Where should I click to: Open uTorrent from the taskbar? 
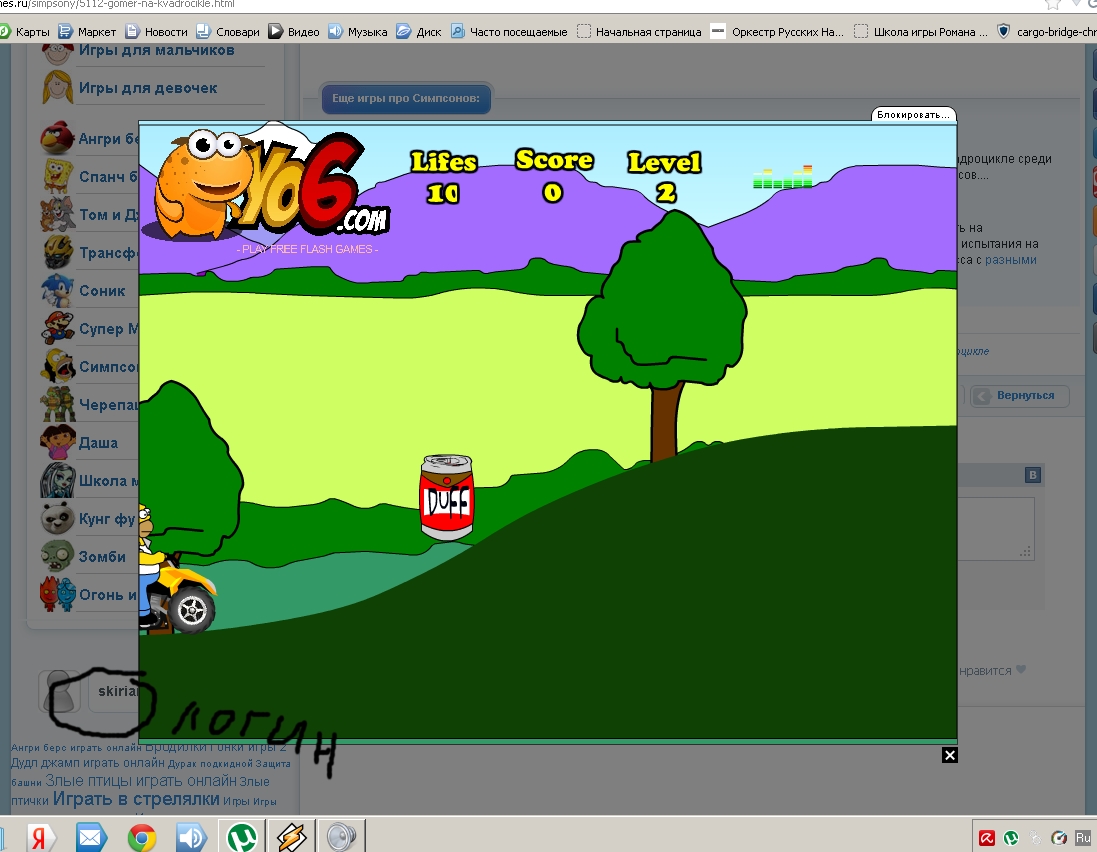pyautogui.click(x=242, y=837)
